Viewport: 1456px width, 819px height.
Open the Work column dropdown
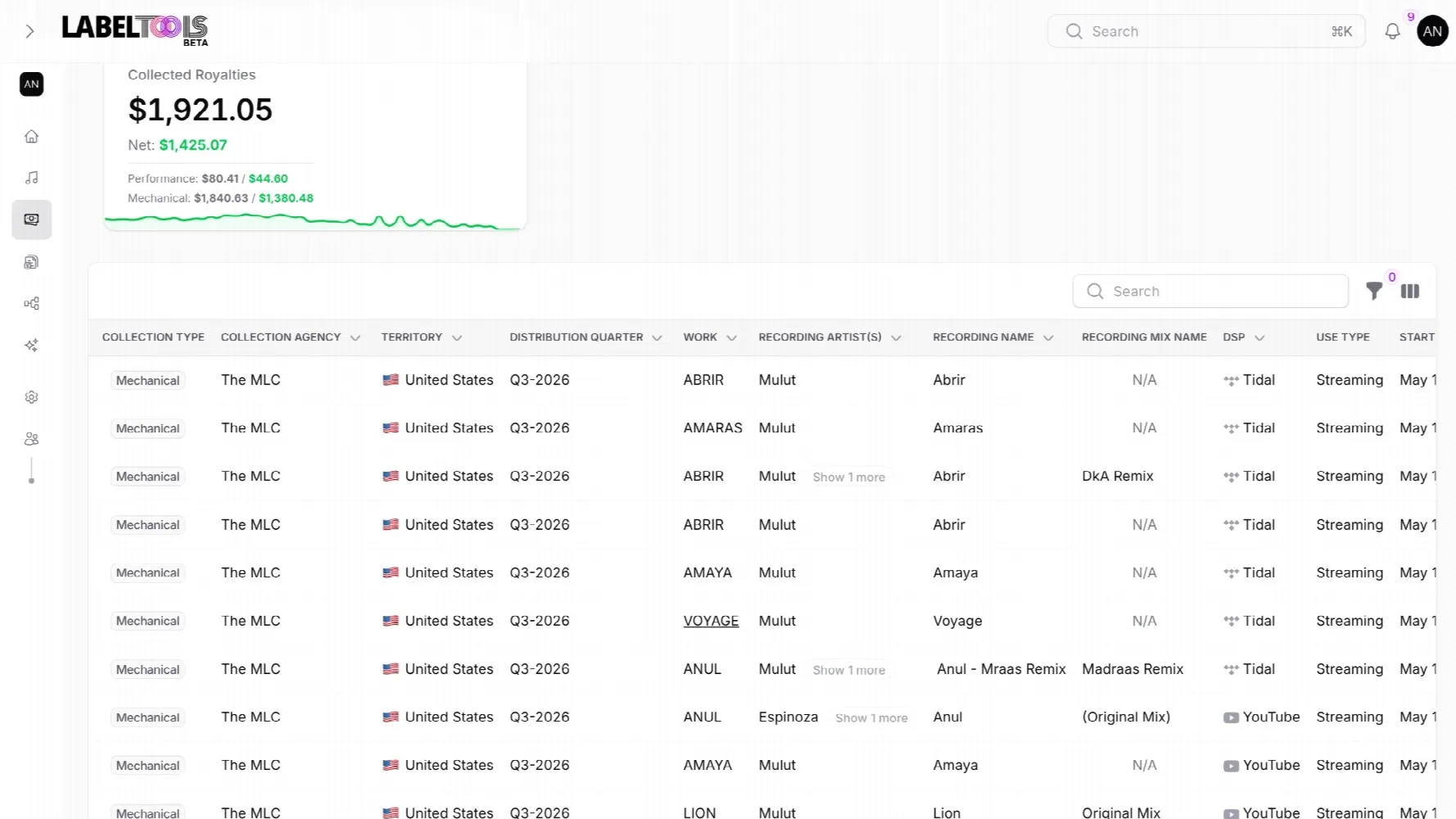click(x=731, y=337)
